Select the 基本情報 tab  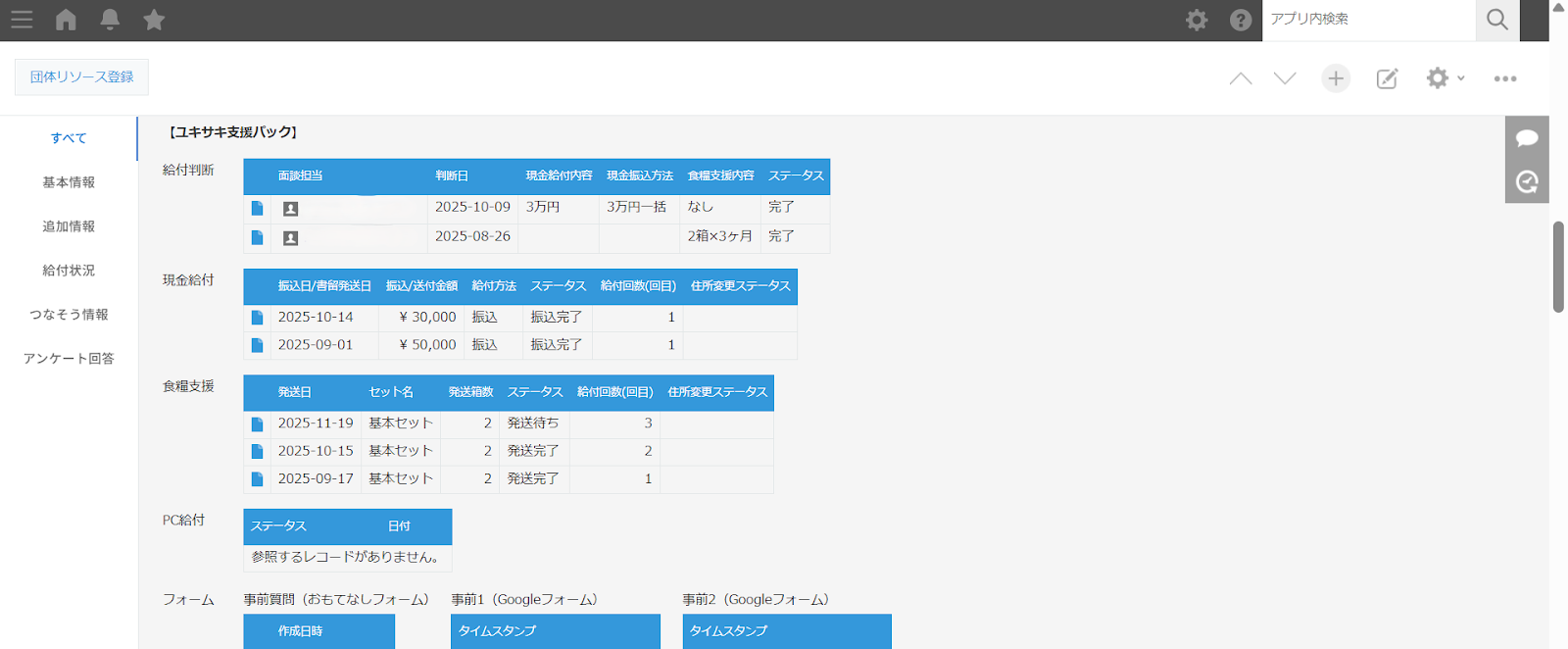point(69,182)
